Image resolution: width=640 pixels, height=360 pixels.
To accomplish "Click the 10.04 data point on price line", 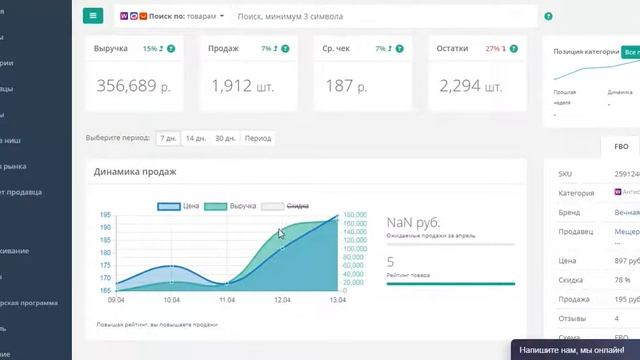I will (171, 266).
